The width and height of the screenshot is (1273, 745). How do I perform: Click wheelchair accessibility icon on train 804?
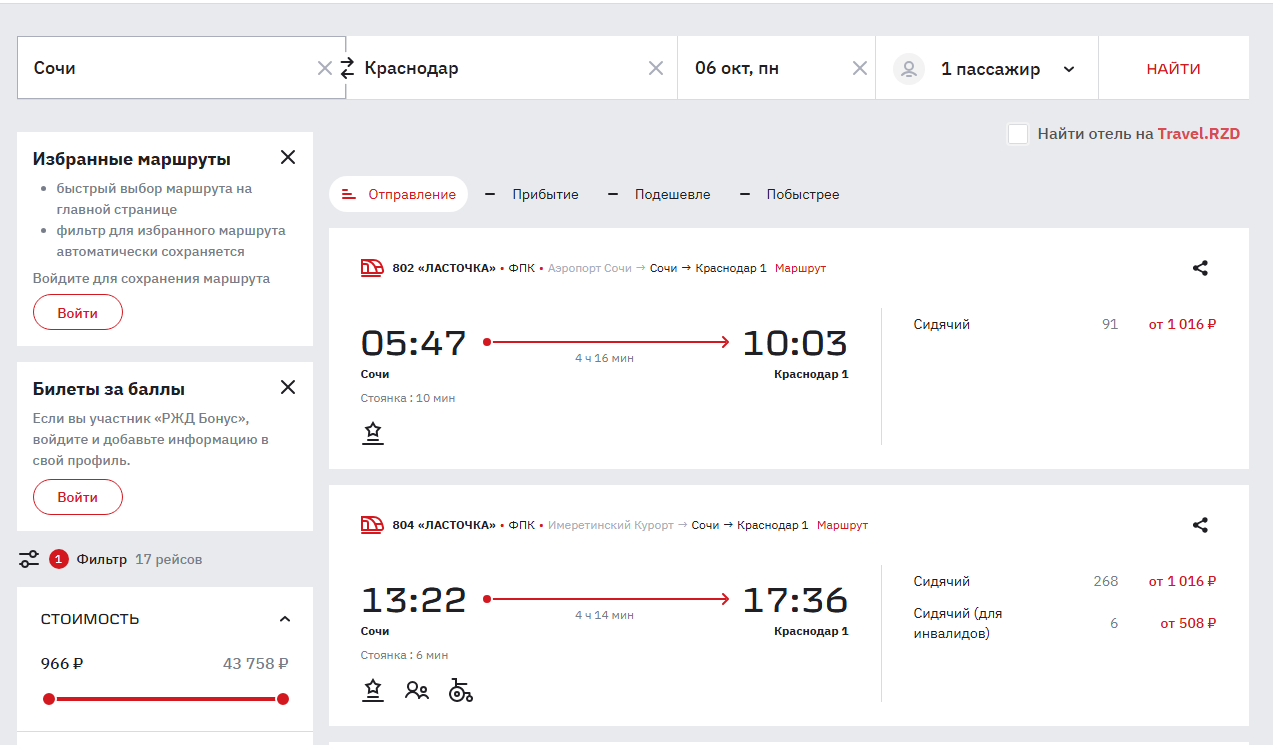click(x=460, y=690)
